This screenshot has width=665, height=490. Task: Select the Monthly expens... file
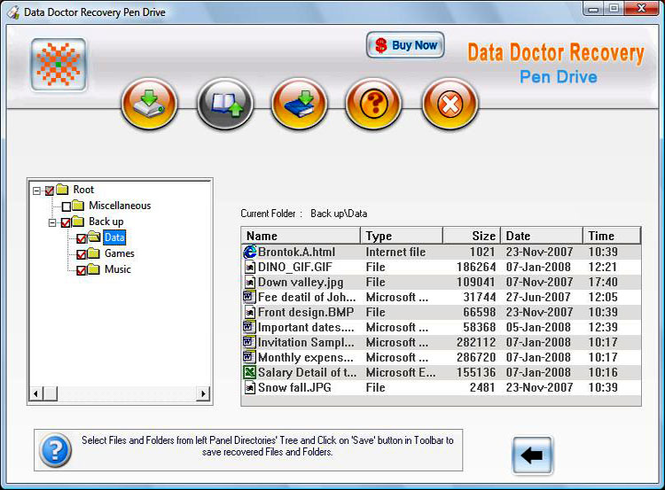[305, 358]
